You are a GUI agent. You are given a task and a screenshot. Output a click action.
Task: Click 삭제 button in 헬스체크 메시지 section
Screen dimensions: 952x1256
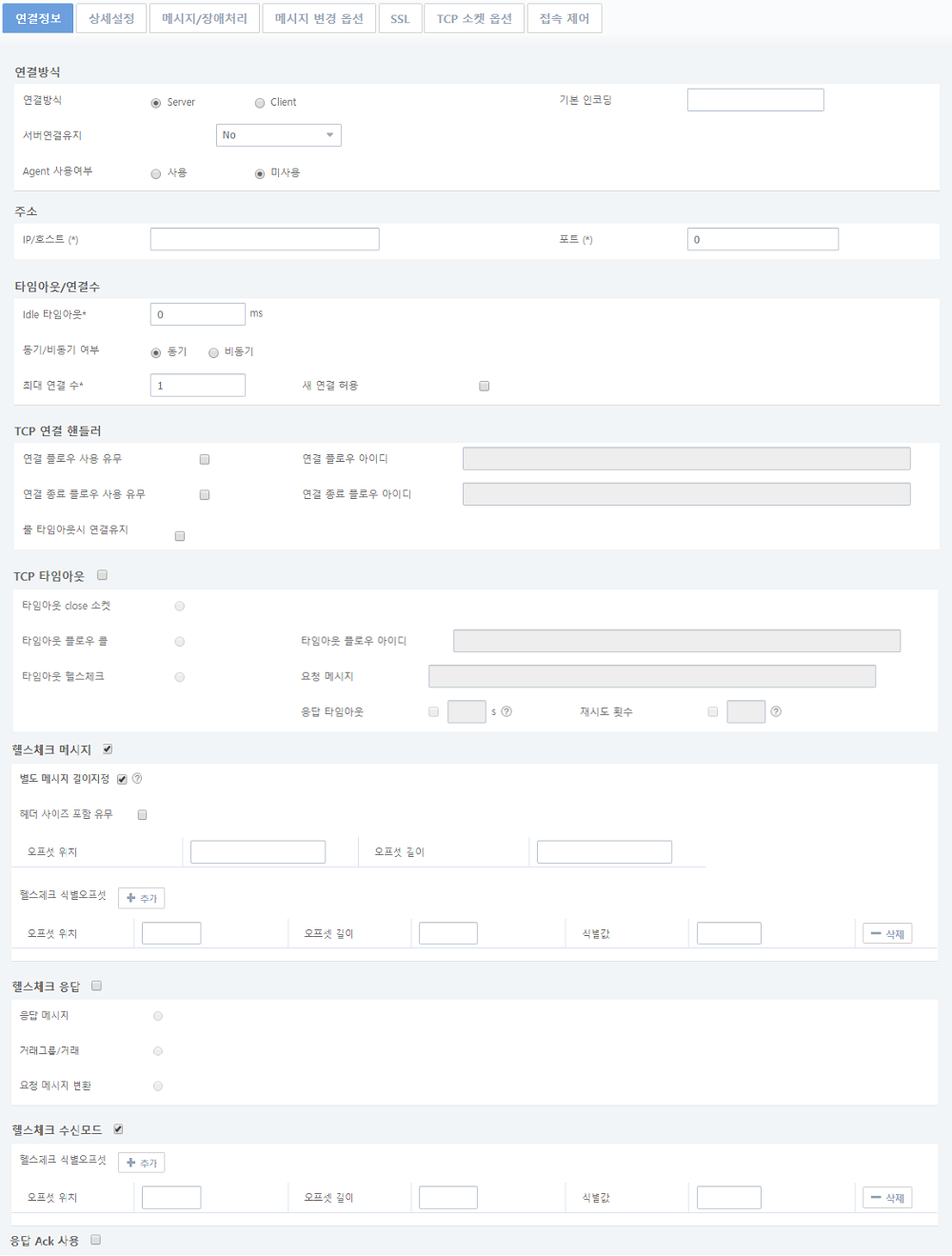point(887,933)
